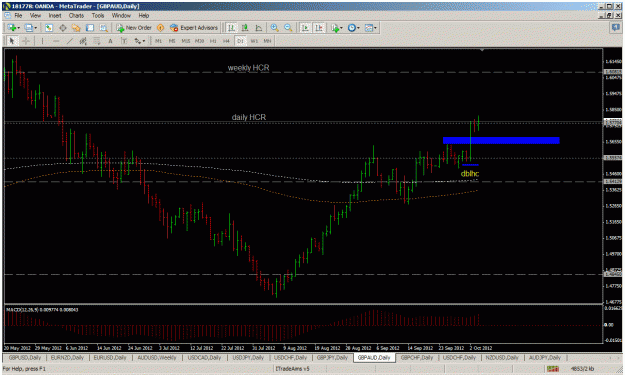Switch chart to line chart

(258, 27)
